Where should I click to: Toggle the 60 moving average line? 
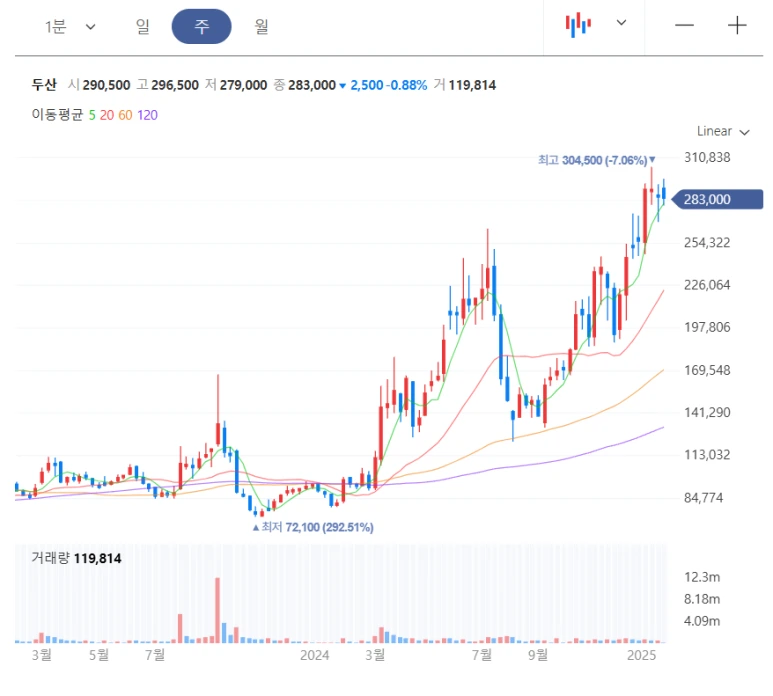(125, 115)
